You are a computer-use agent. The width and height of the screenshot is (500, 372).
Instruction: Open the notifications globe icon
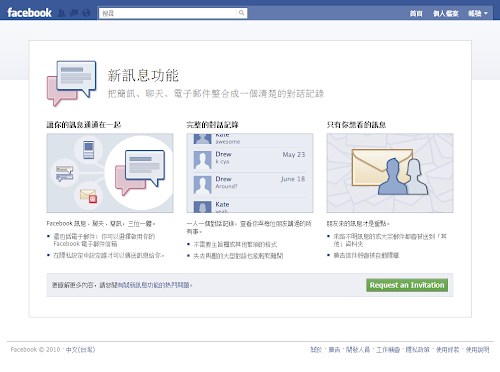click(86, 13)
